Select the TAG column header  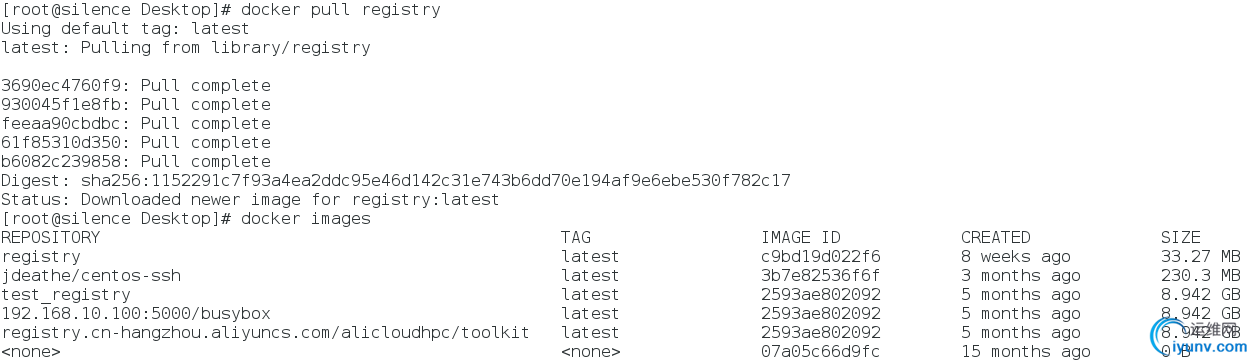[x=576, y=238]
